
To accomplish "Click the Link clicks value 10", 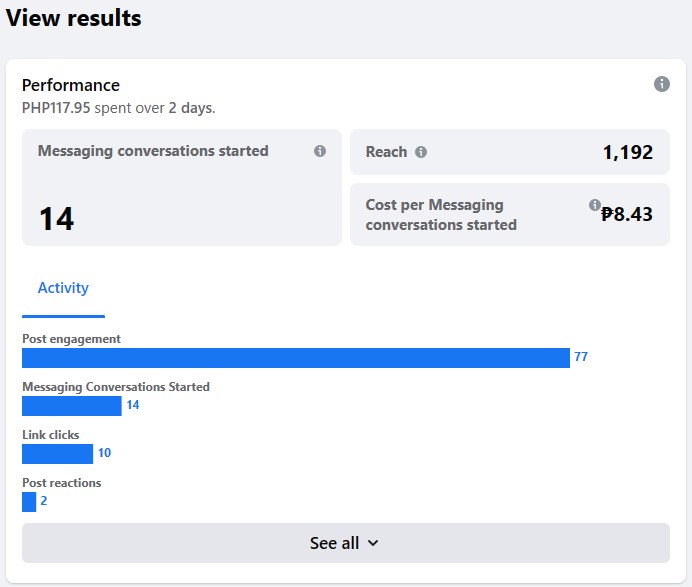I will point(104,453).
